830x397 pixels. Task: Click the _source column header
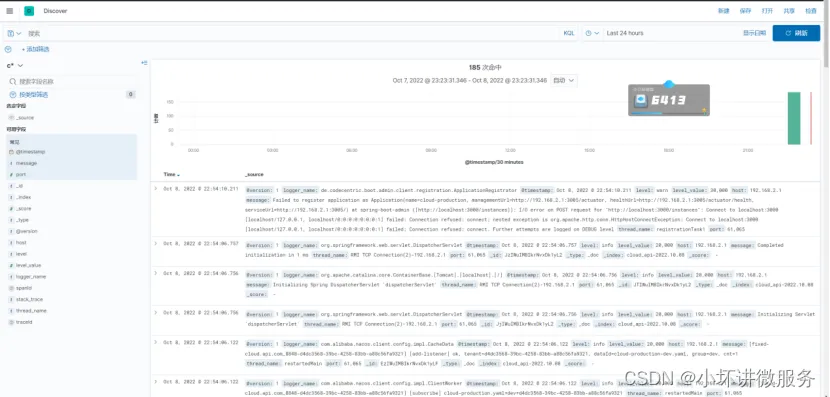pyautogui.click(x=254, y=175)
